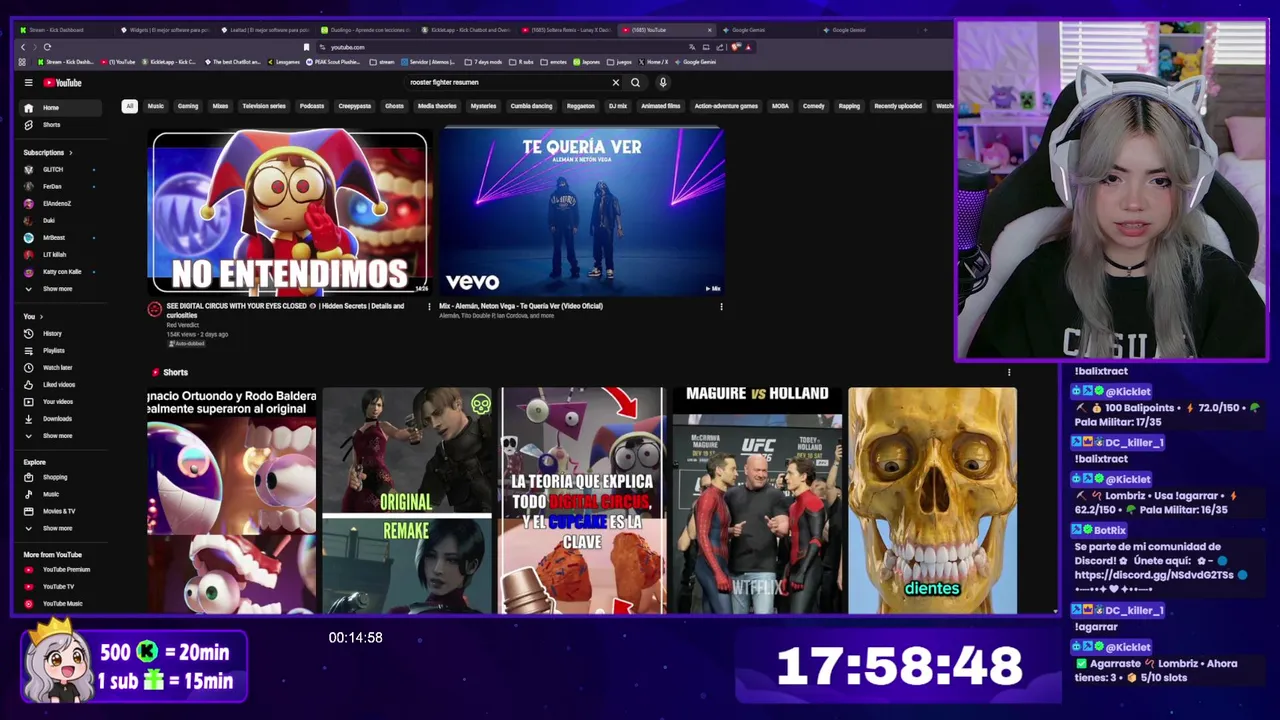Open the 7 days mods bookmark folder
The image size is (1280, 720).
click(484, 62)
